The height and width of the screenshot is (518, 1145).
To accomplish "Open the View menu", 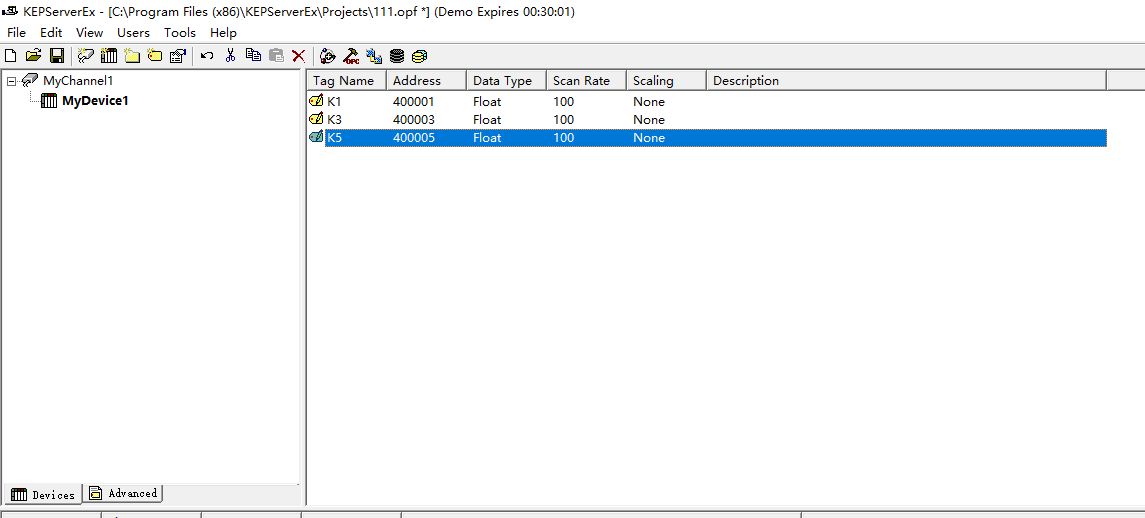I will point(90,33).
